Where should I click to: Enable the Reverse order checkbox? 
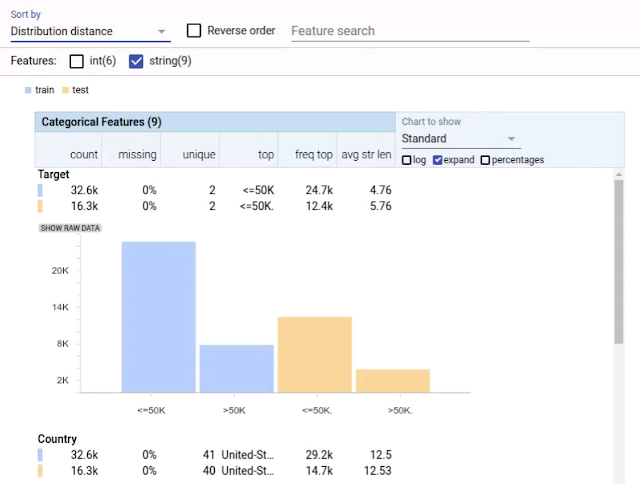[195, 31]
